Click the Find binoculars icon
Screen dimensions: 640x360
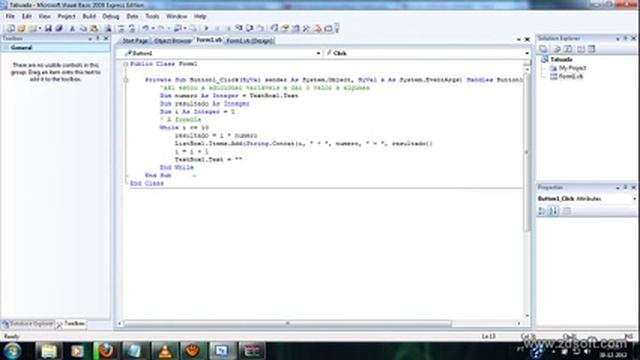click(108, 28)
